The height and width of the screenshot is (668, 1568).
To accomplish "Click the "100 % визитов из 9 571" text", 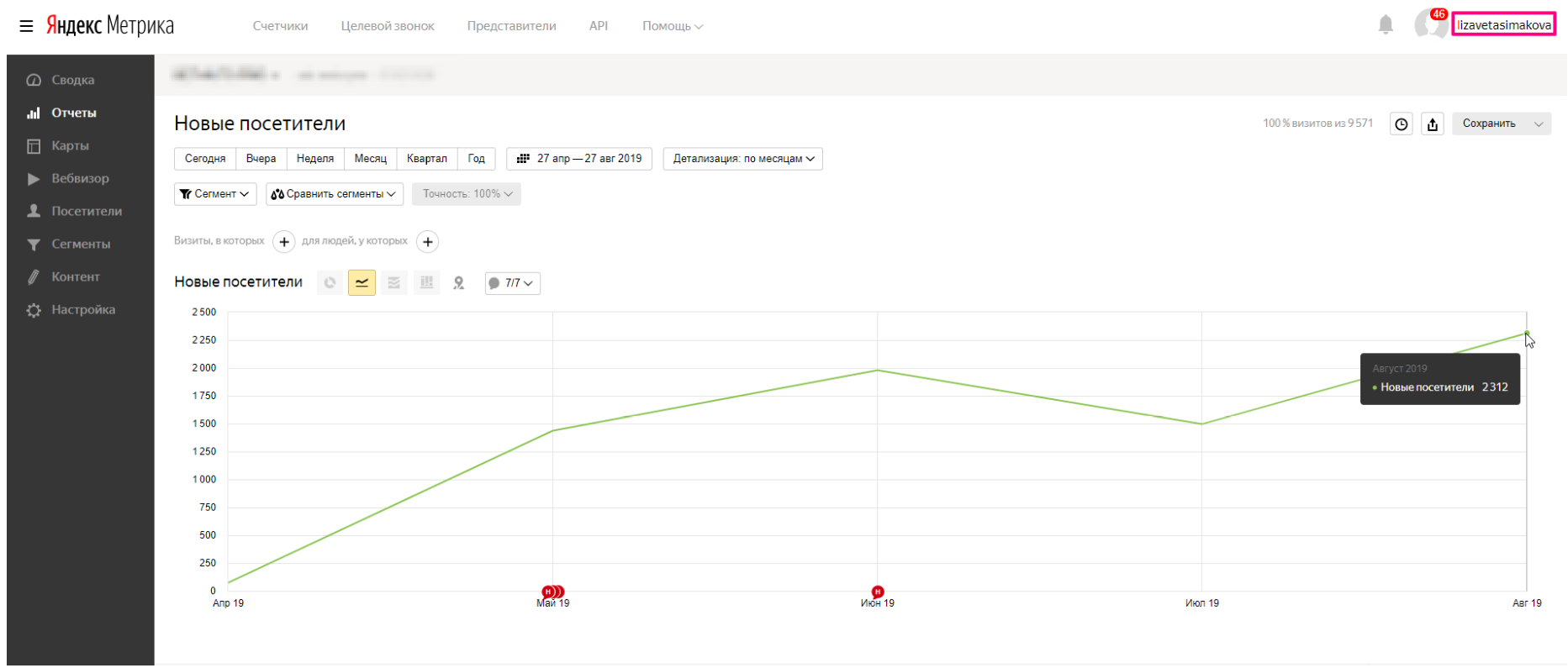I will pyautogui.click(x=1317, y=124).
